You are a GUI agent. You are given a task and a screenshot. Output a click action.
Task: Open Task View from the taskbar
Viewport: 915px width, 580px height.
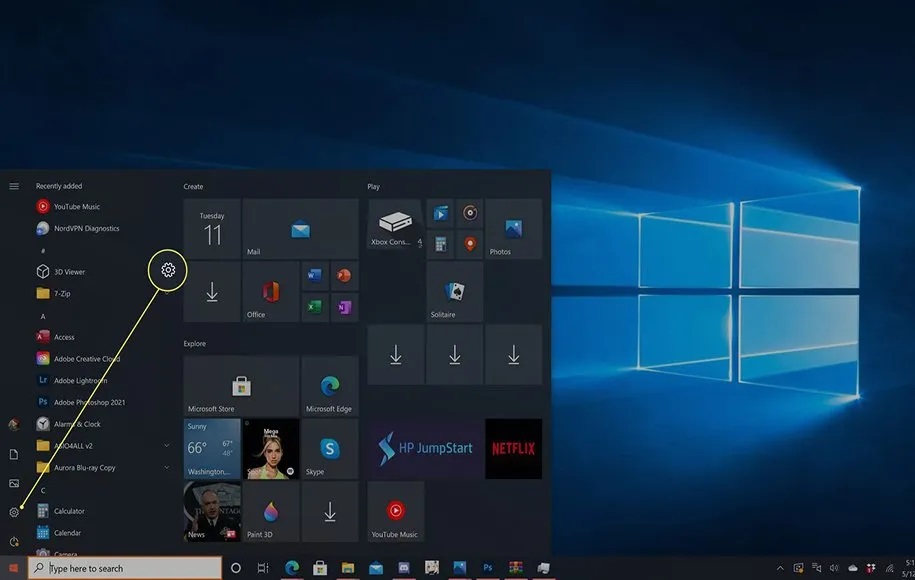tap(263, 568)
